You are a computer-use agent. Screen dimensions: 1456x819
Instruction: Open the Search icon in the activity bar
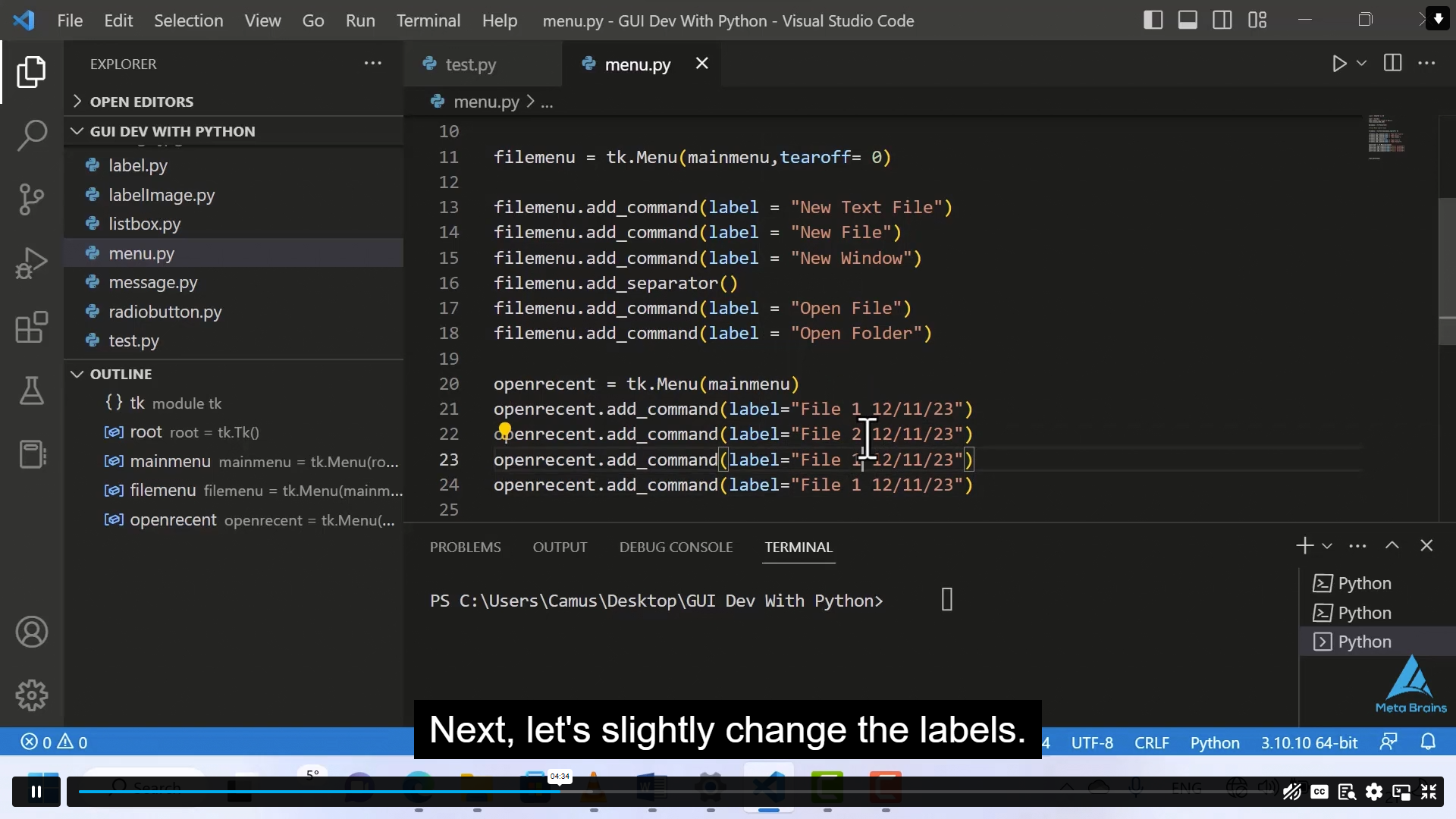click(31, 135)
